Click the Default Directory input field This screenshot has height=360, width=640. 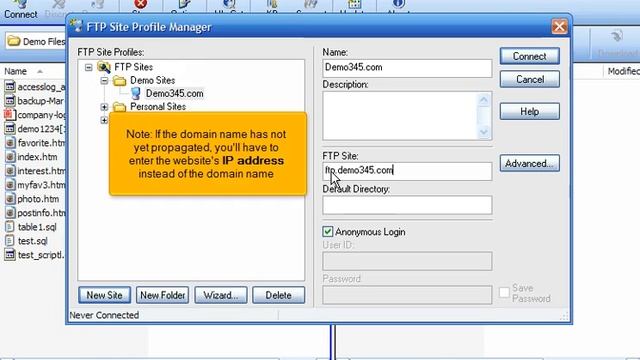pyautogui.click(x=407, y=205)
